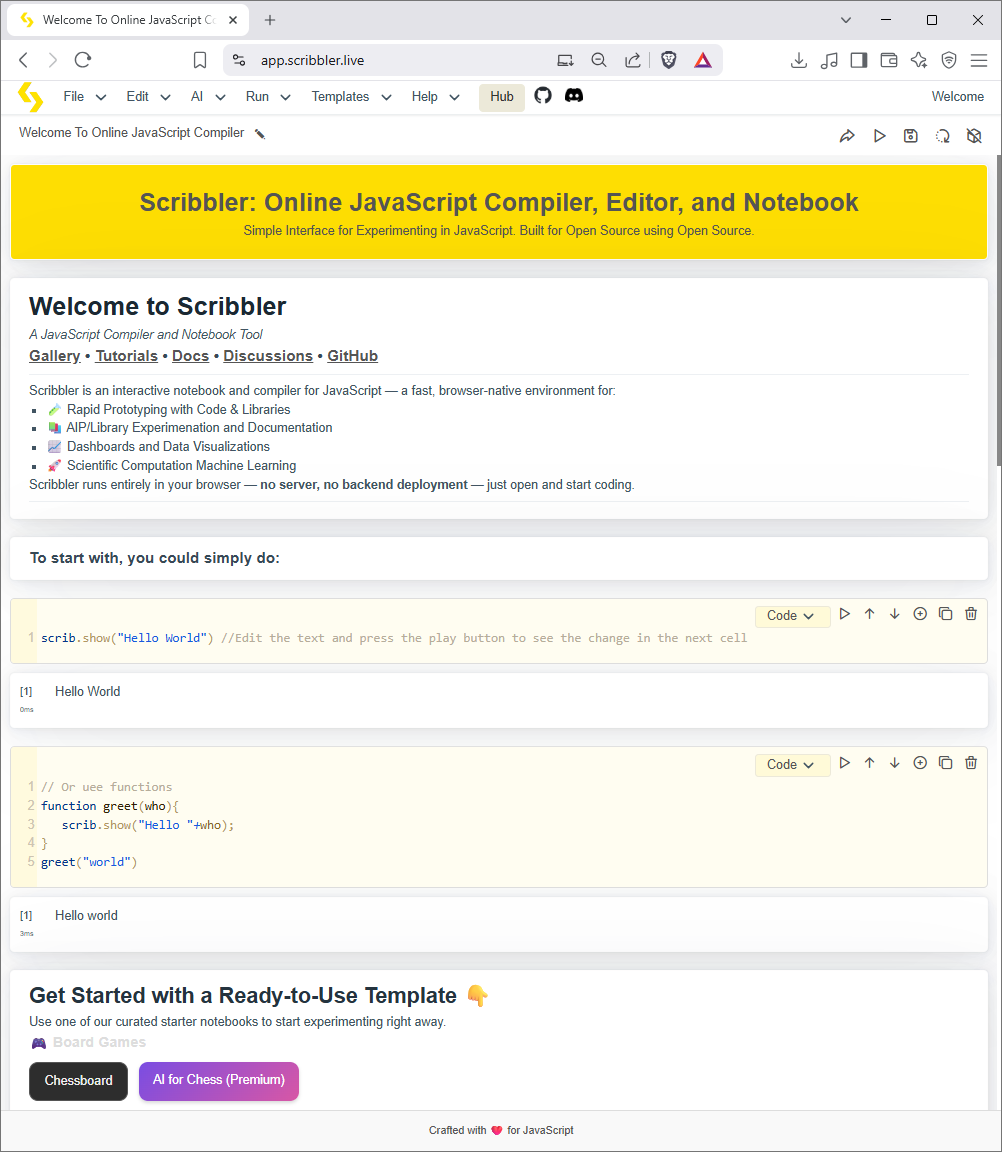Image resolution: width=1002 pixels, height=1152 pixels.
Task: Run all cells with the play icon
Action: pyautogui.click(x=879, y=135)
